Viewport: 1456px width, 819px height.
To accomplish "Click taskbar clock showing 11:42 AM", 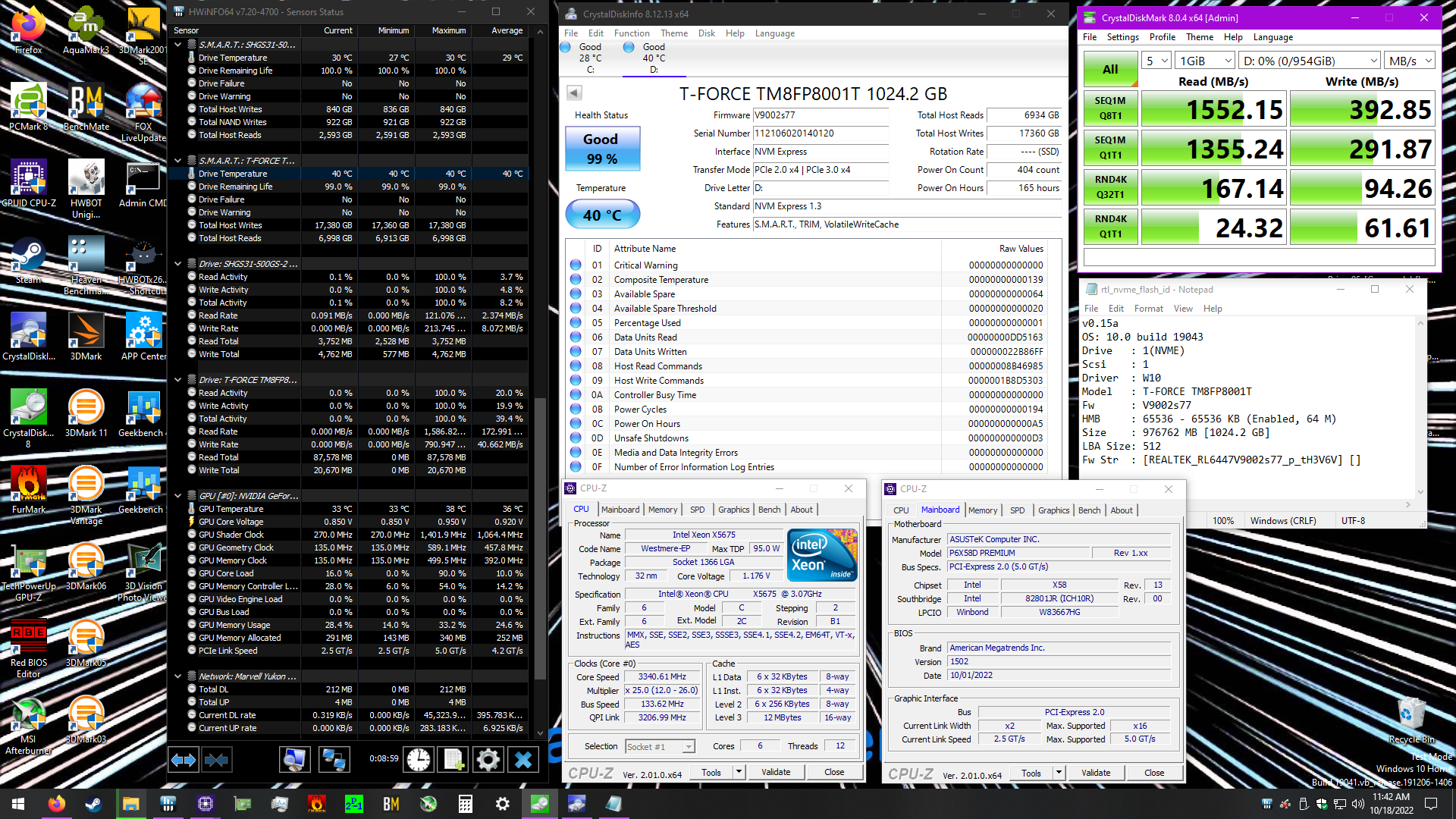I will coord(1392,804).
